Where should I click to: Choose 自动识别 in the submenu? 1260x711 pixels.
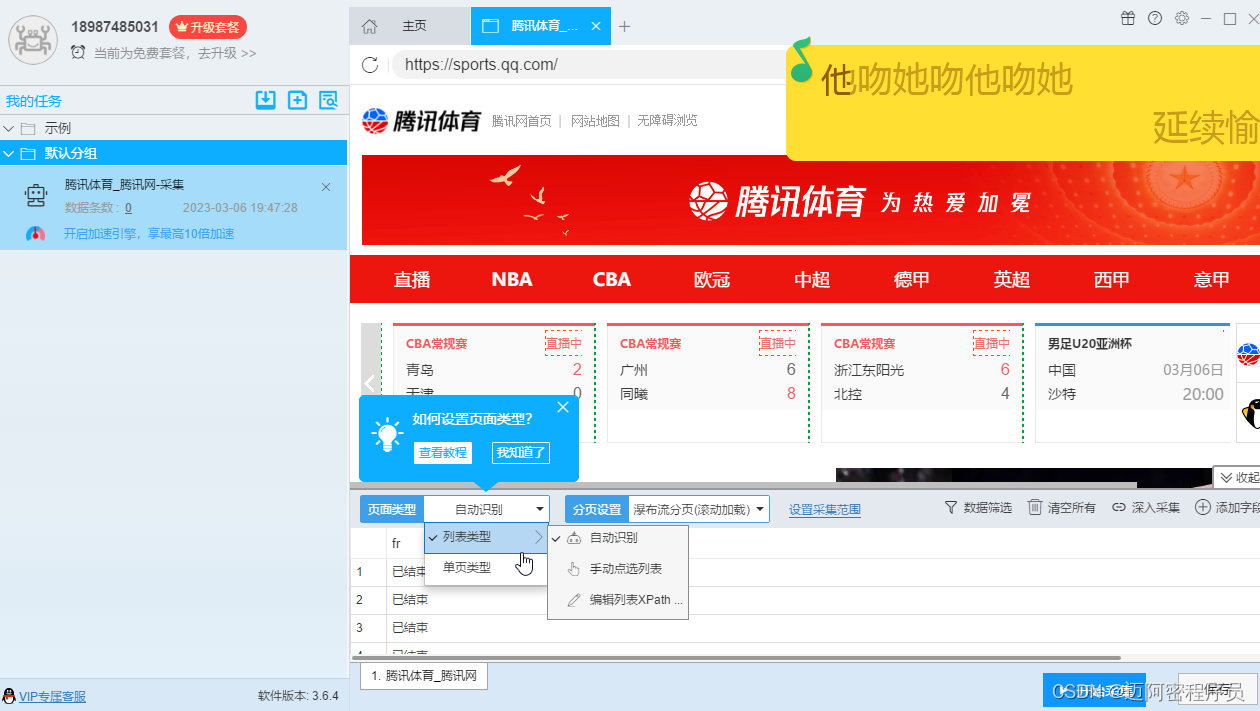tap(618, 538)
